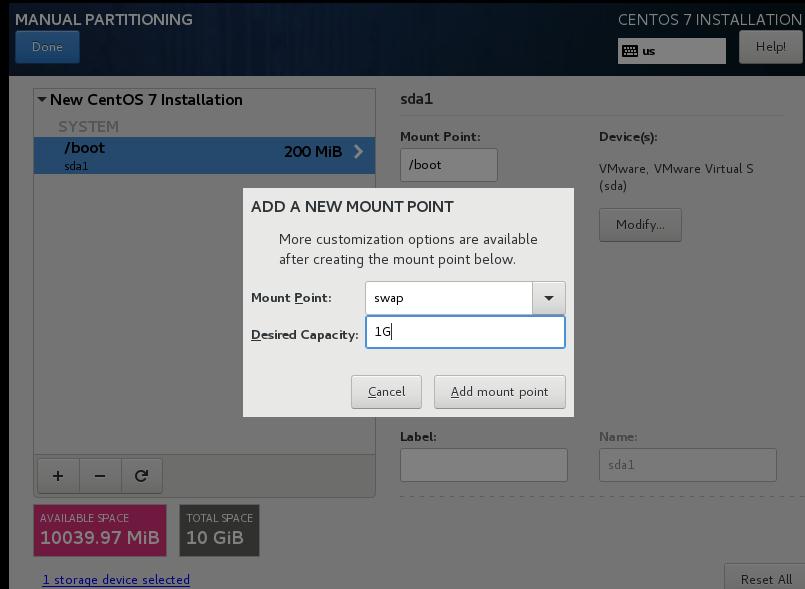Click the Reset All button
Image resolution: width=805 pixels, height=589 pixels.
765,578
